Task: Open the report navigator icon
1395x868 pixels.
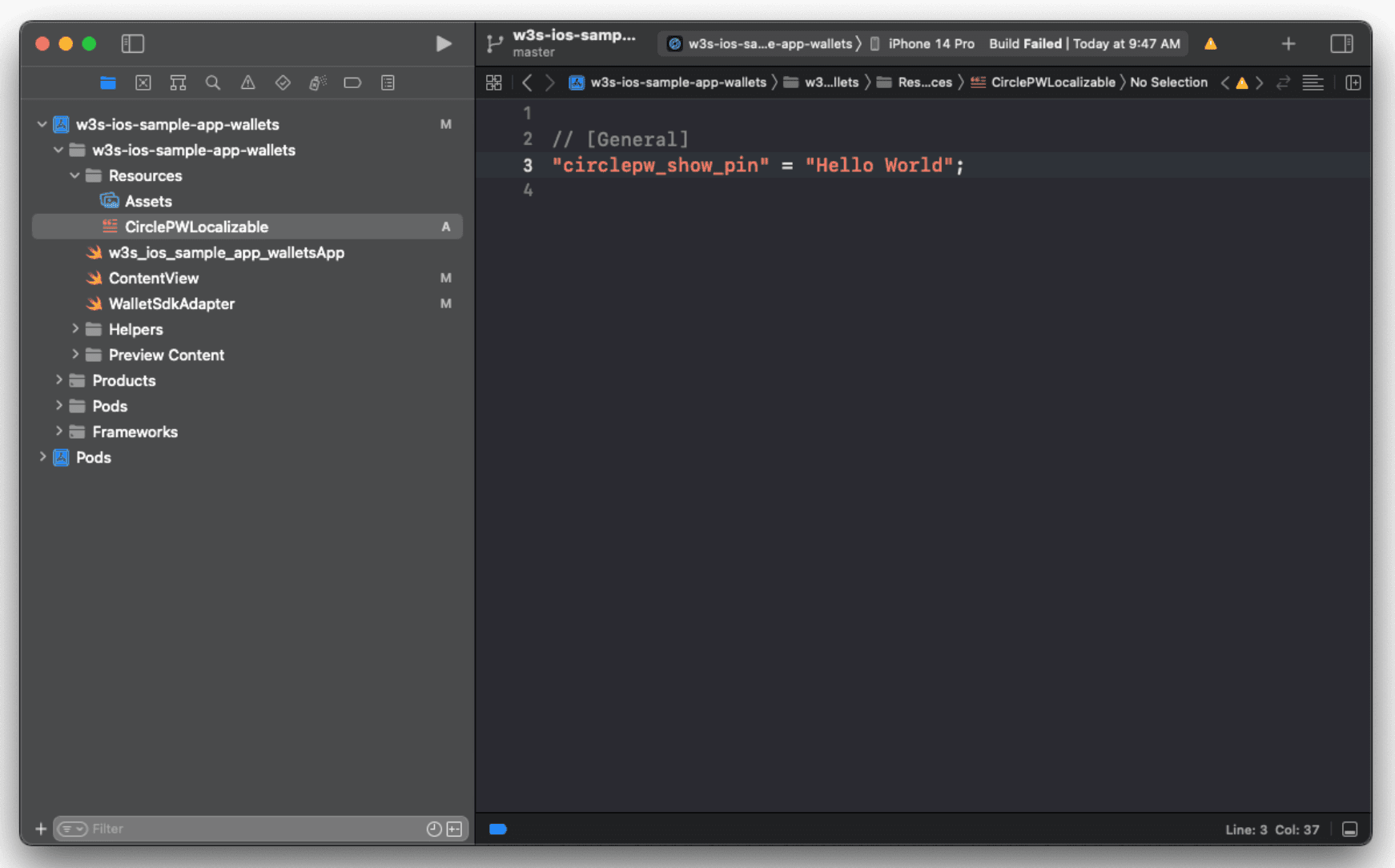Action: (388, 82)
